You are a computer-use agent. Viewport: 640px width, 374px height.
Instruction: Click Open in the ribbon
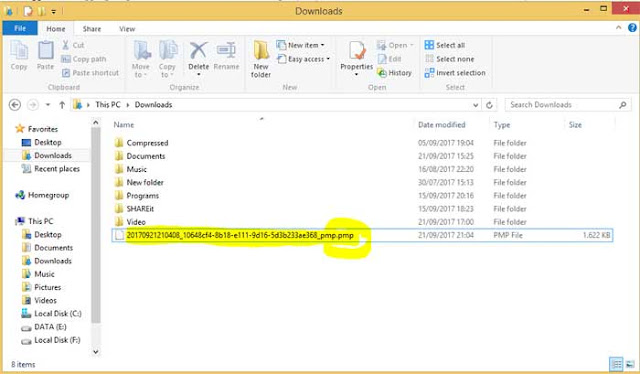[395, 45]
